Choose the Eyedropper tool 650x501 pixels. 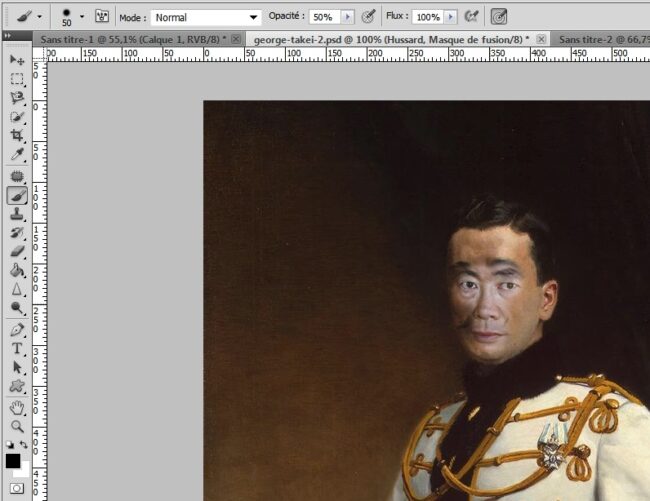(x=17, y=154)
